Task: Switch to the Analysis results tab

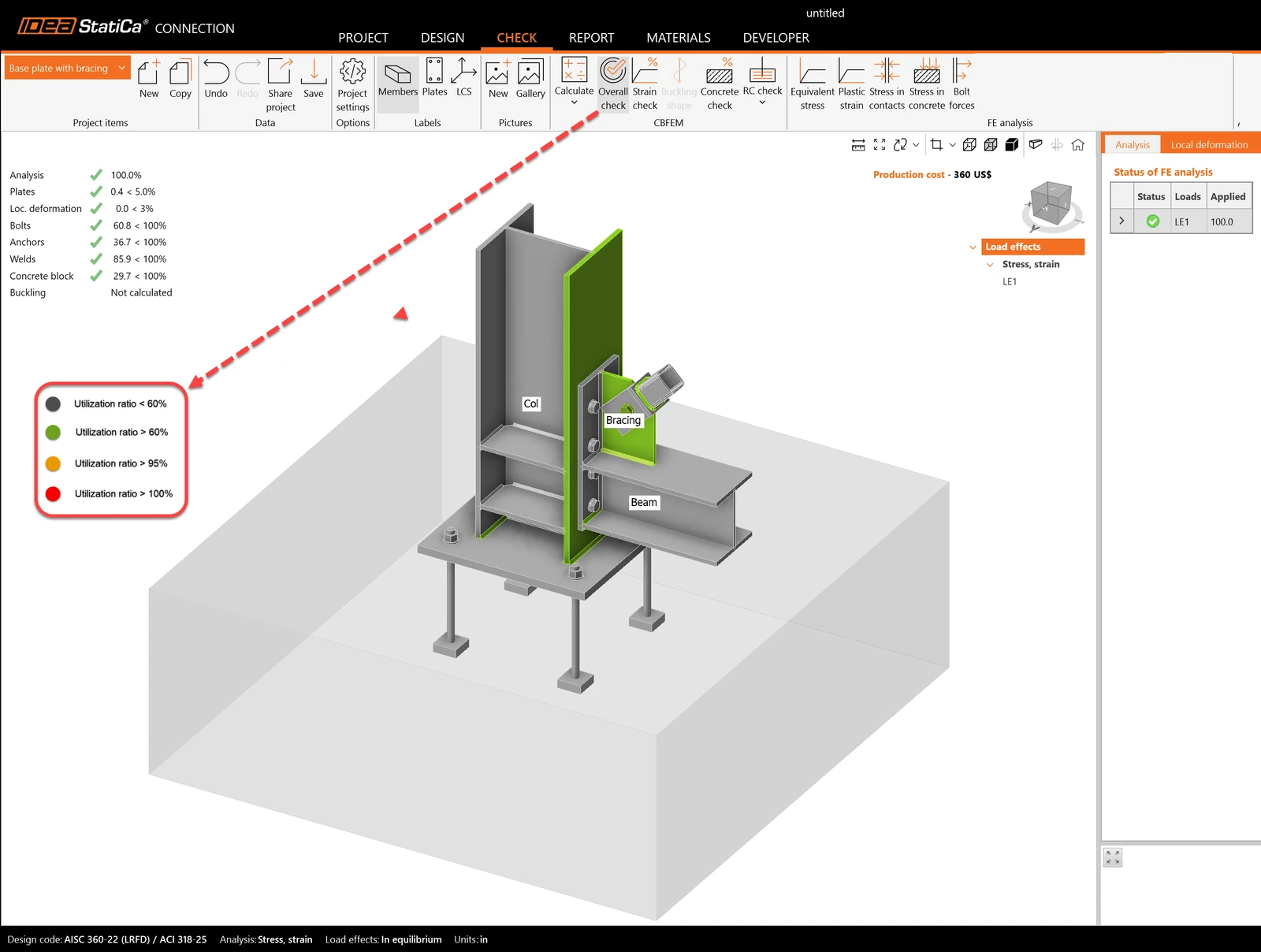Action: (x=1133, y=145)
